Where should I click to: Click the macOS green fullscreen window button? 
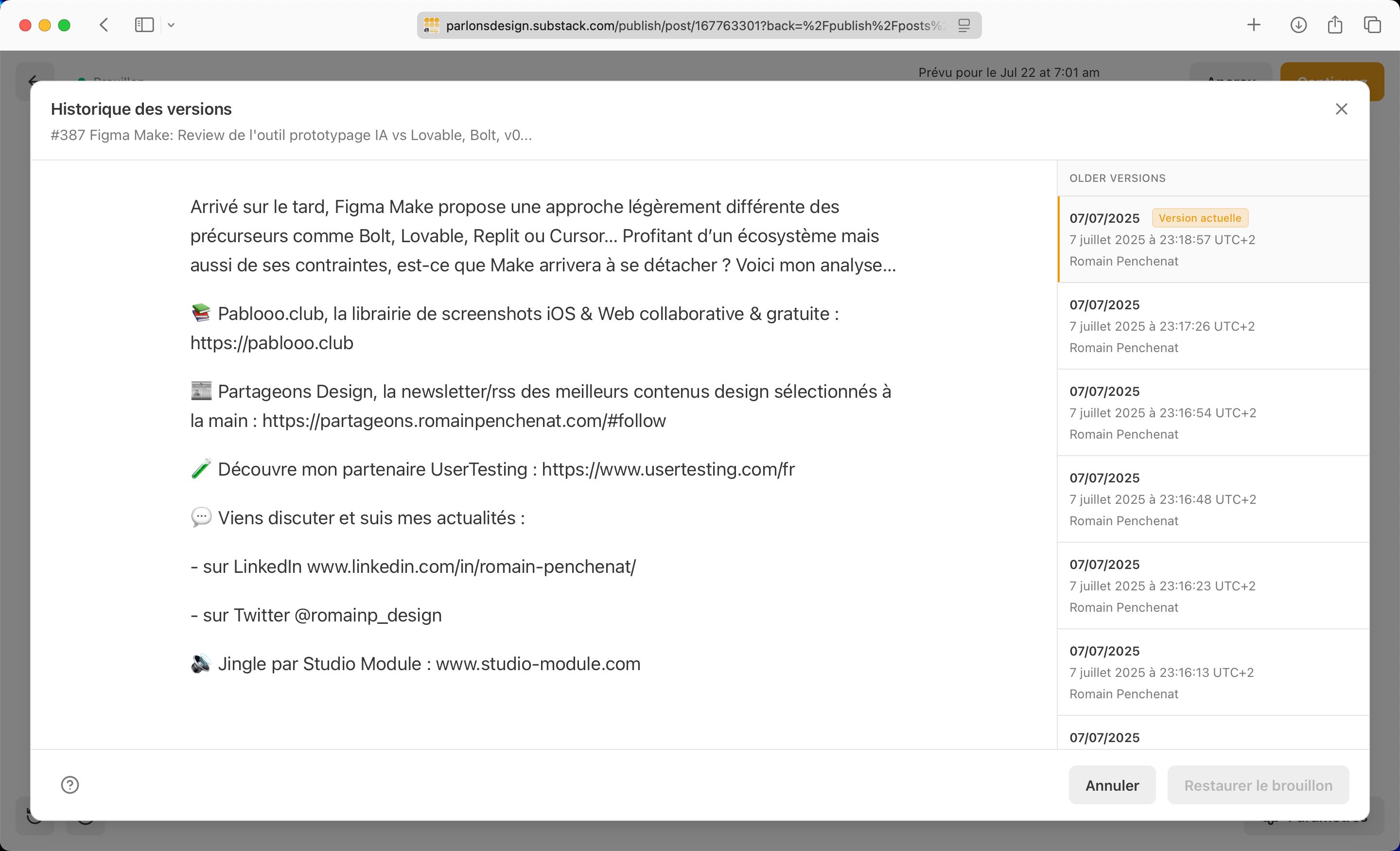(64, 25)
